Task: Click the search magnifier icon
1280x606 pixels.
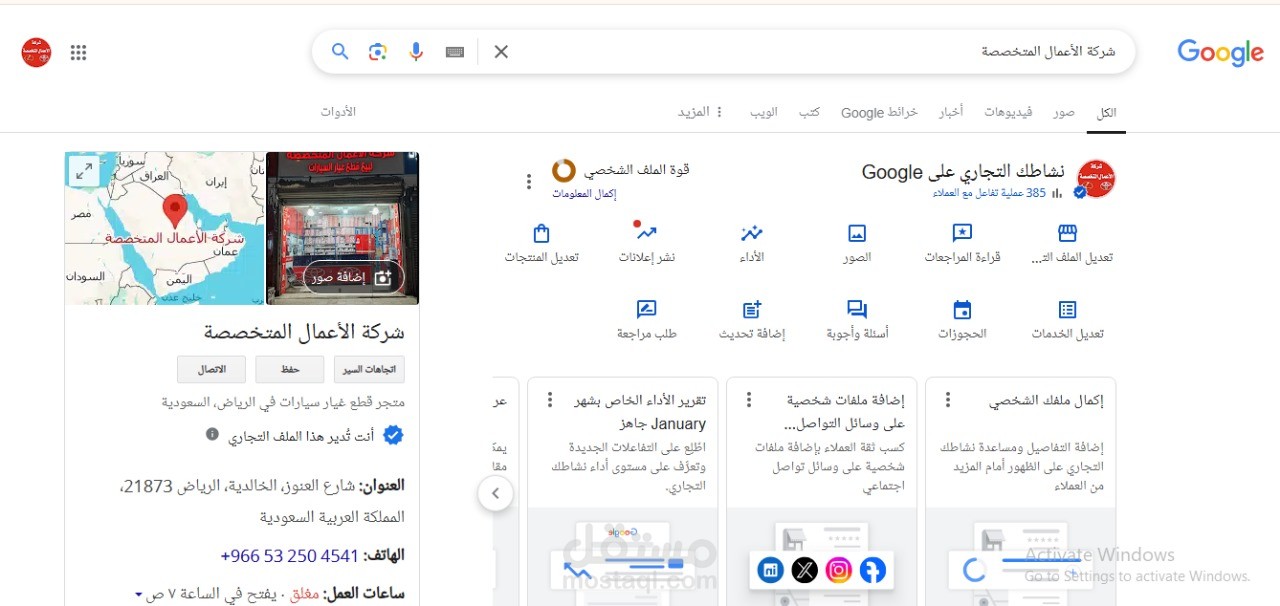Action: coord(340,51)
